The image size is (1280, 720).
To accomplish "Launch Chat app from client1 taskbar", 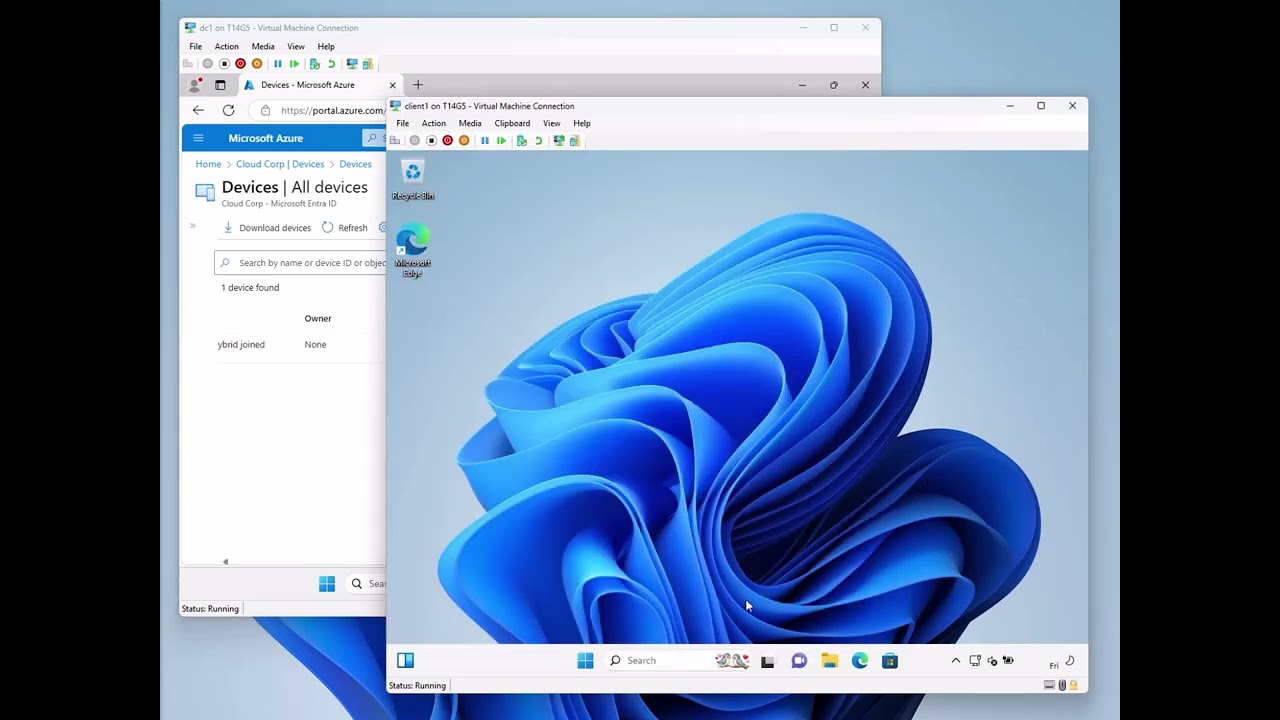I will [799, 661].
